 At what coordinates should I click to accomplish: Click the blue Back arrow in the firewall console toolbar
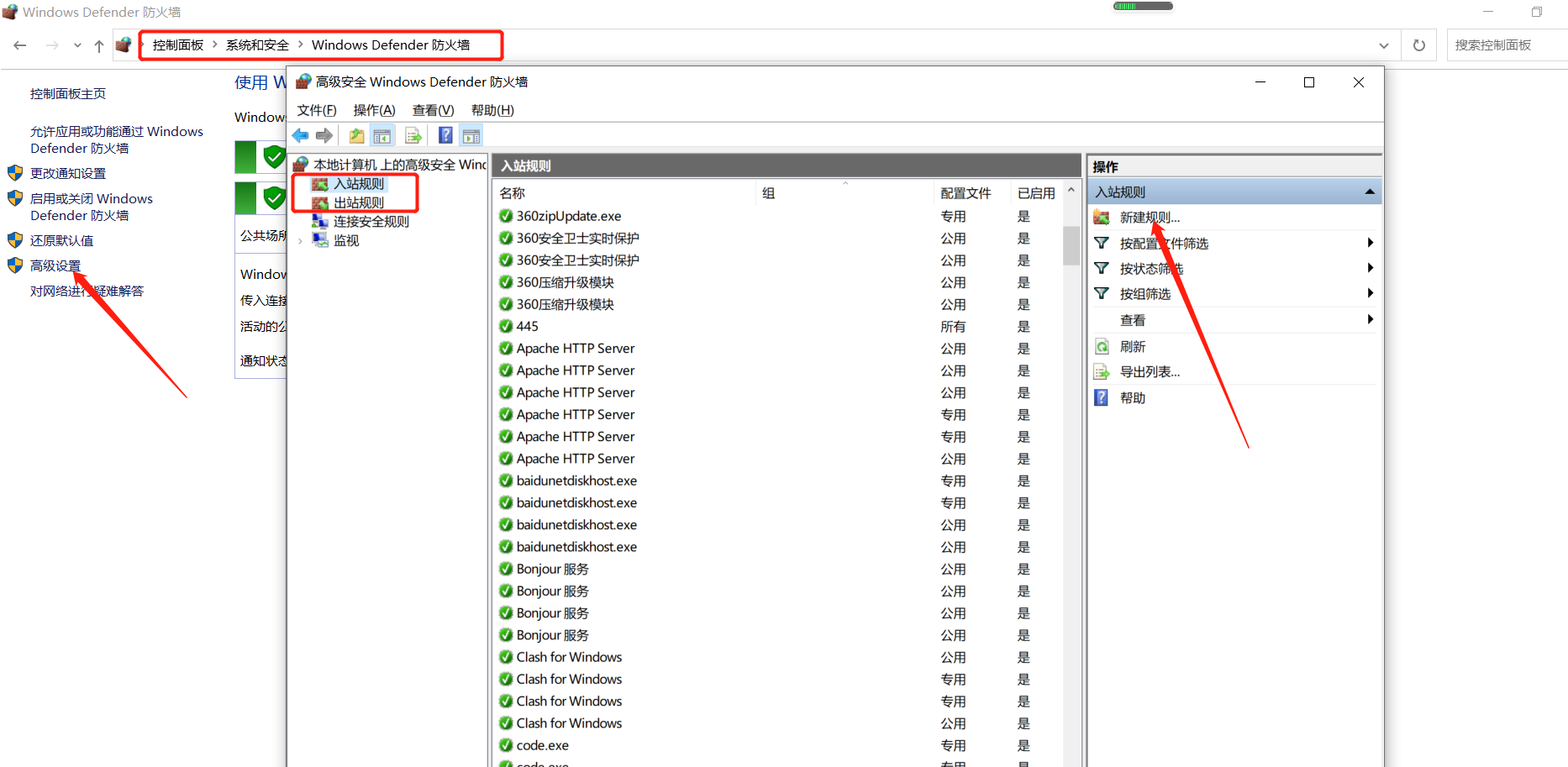tap(300, 136)
